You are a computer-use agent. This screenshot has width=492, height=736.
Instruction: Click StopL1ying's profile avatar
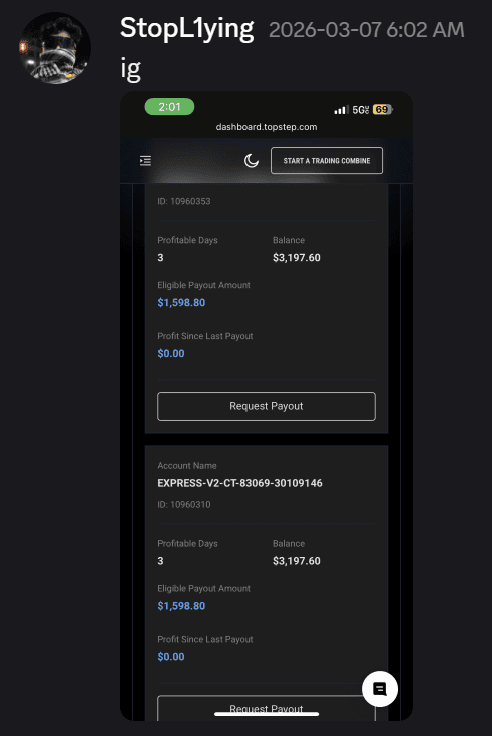click(x=55, y=48)
